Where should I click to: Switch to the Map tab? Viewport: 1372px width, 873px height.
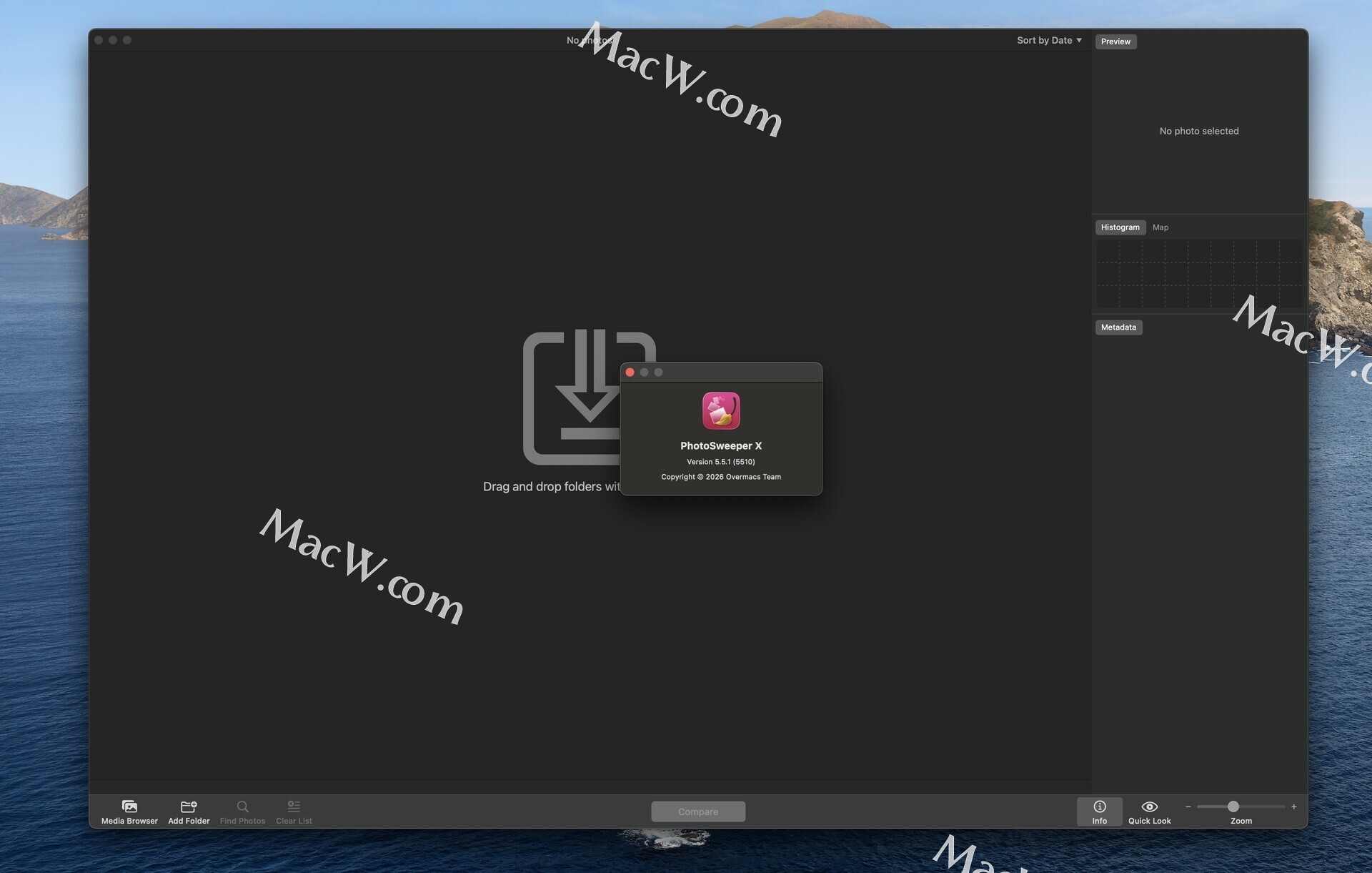(1160, 227)
